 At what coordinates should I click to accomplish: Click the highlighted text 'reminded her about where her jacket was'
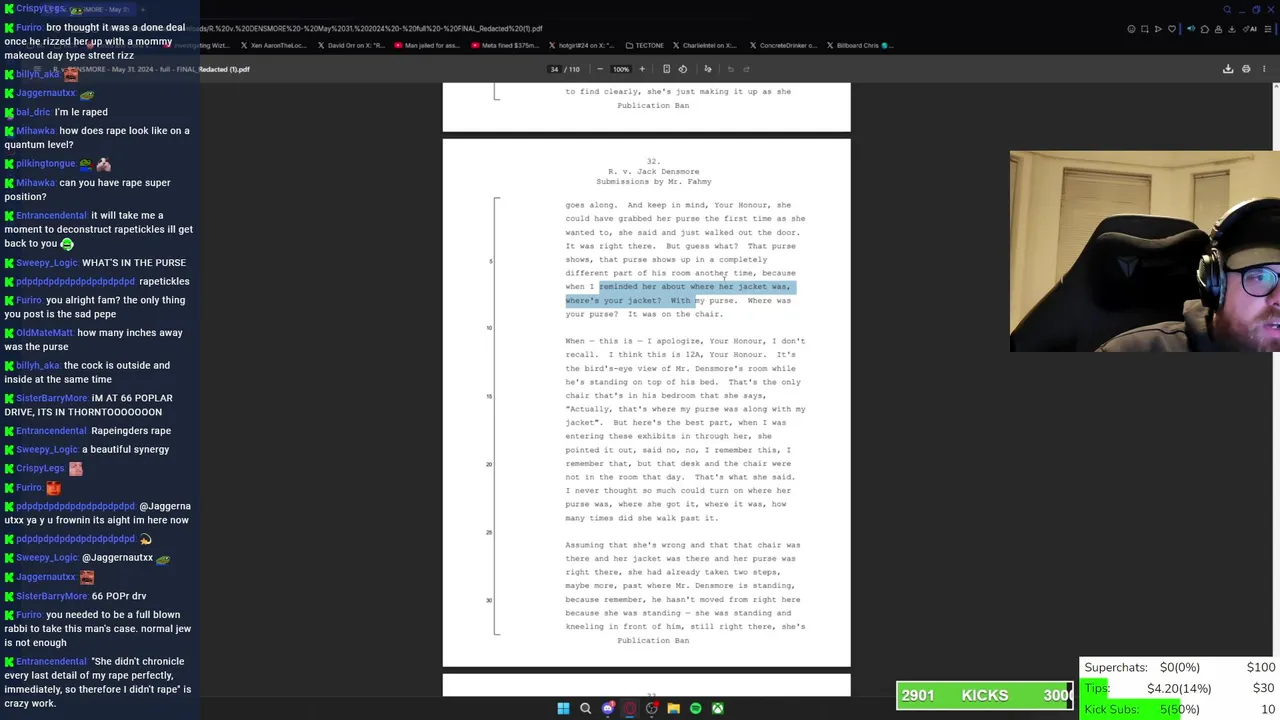point(694,287)
